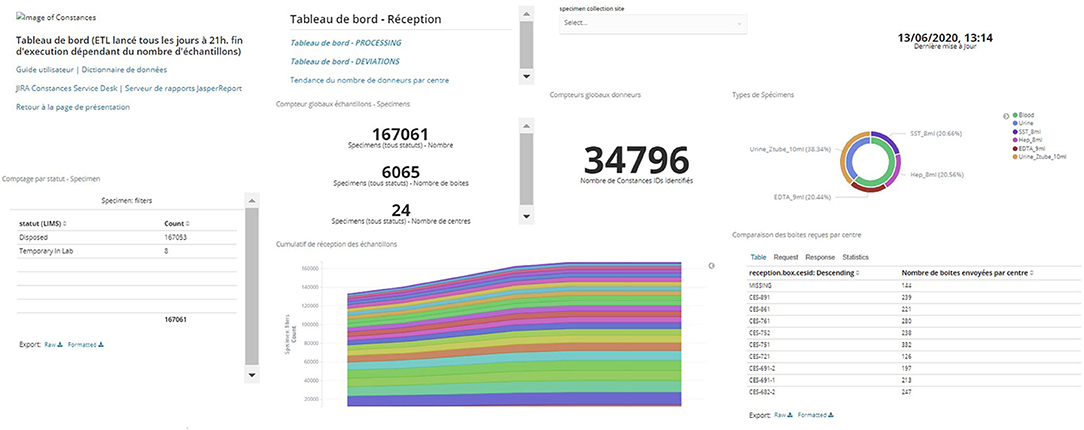Click the CES-721 row
The width and height of the screenshot is (1084, 430).
pyautogui.click(x=913, y=357)
